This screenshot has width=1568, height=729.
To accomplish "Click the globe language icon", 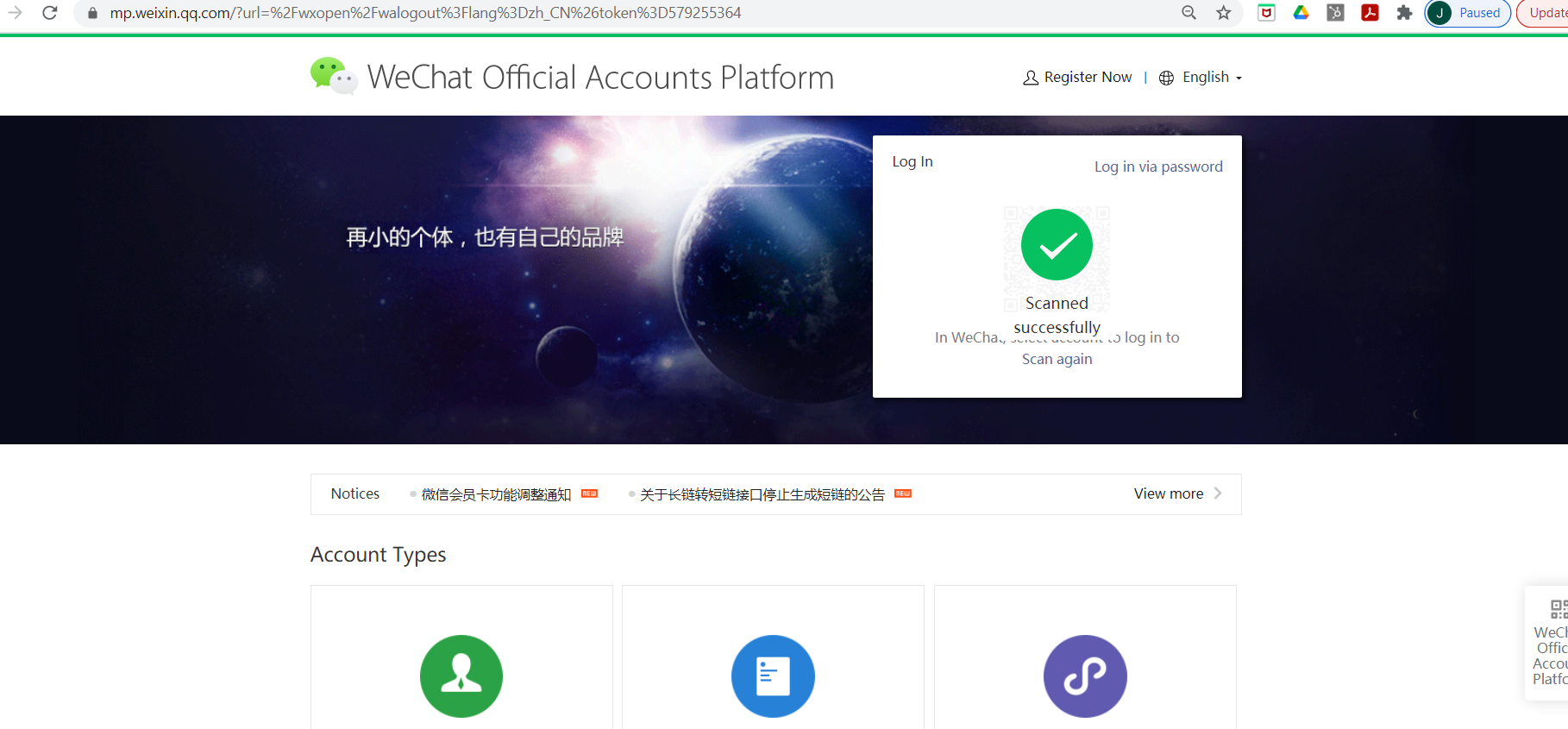I will (1166, 78).
